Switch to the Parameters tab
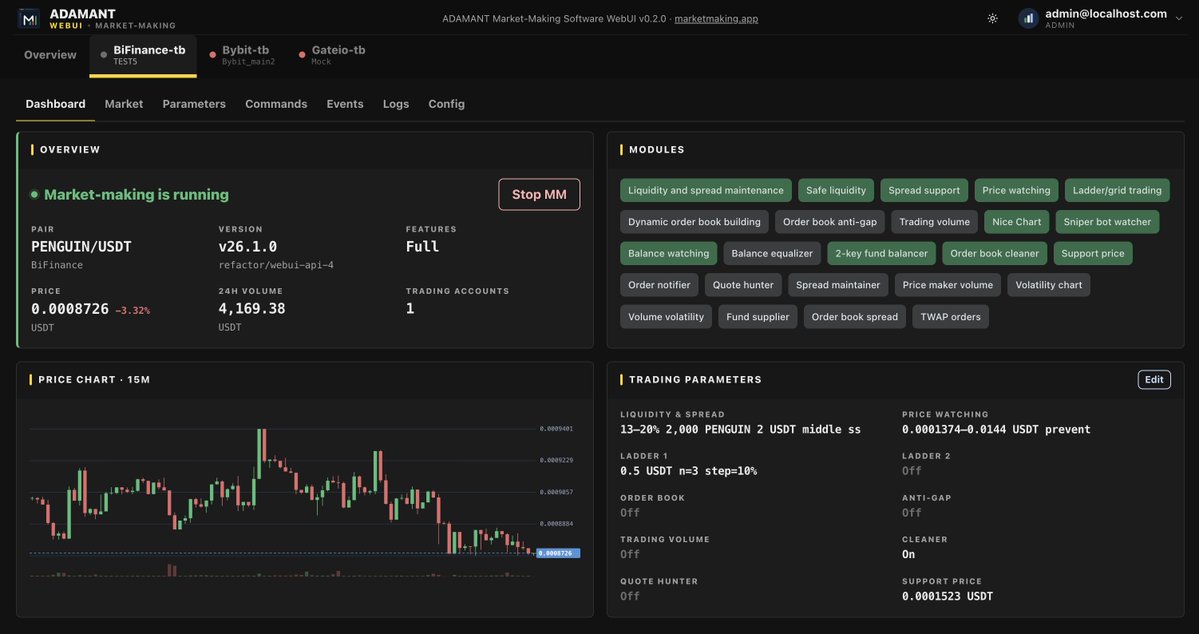The height and width of the screenshot is (634, 1199). click(193, 104)
